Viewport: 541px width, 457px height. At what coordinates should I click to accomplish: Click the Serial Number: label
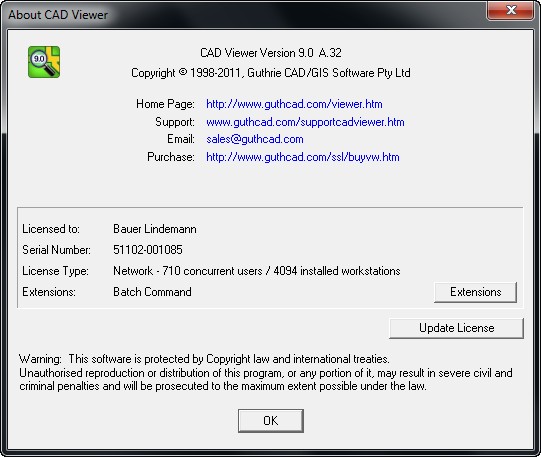pyautogui.click(x=56, y=250)
